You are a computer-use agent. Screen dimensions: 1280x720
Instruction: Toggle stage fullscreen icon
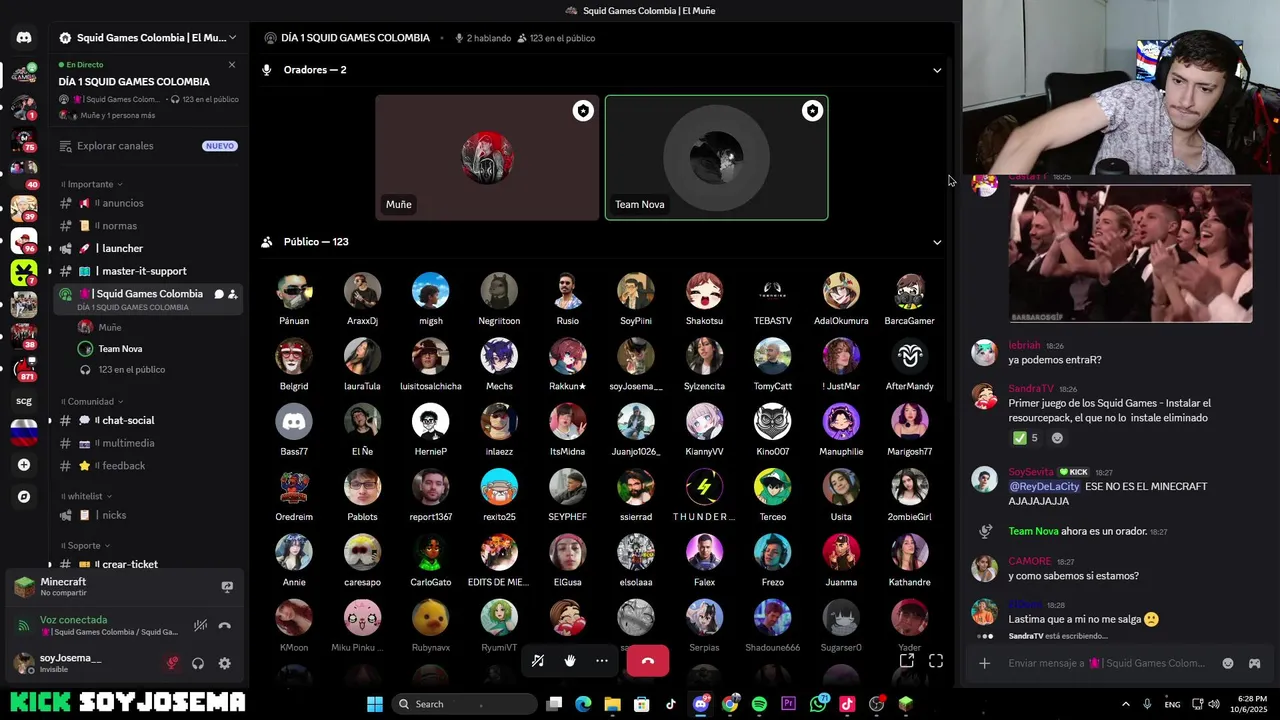click(x=936, y=661)
